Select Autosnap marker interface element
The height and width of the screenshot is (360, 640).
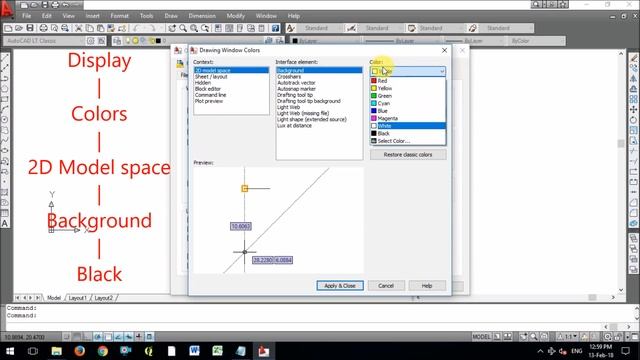[x=319, y=89]
